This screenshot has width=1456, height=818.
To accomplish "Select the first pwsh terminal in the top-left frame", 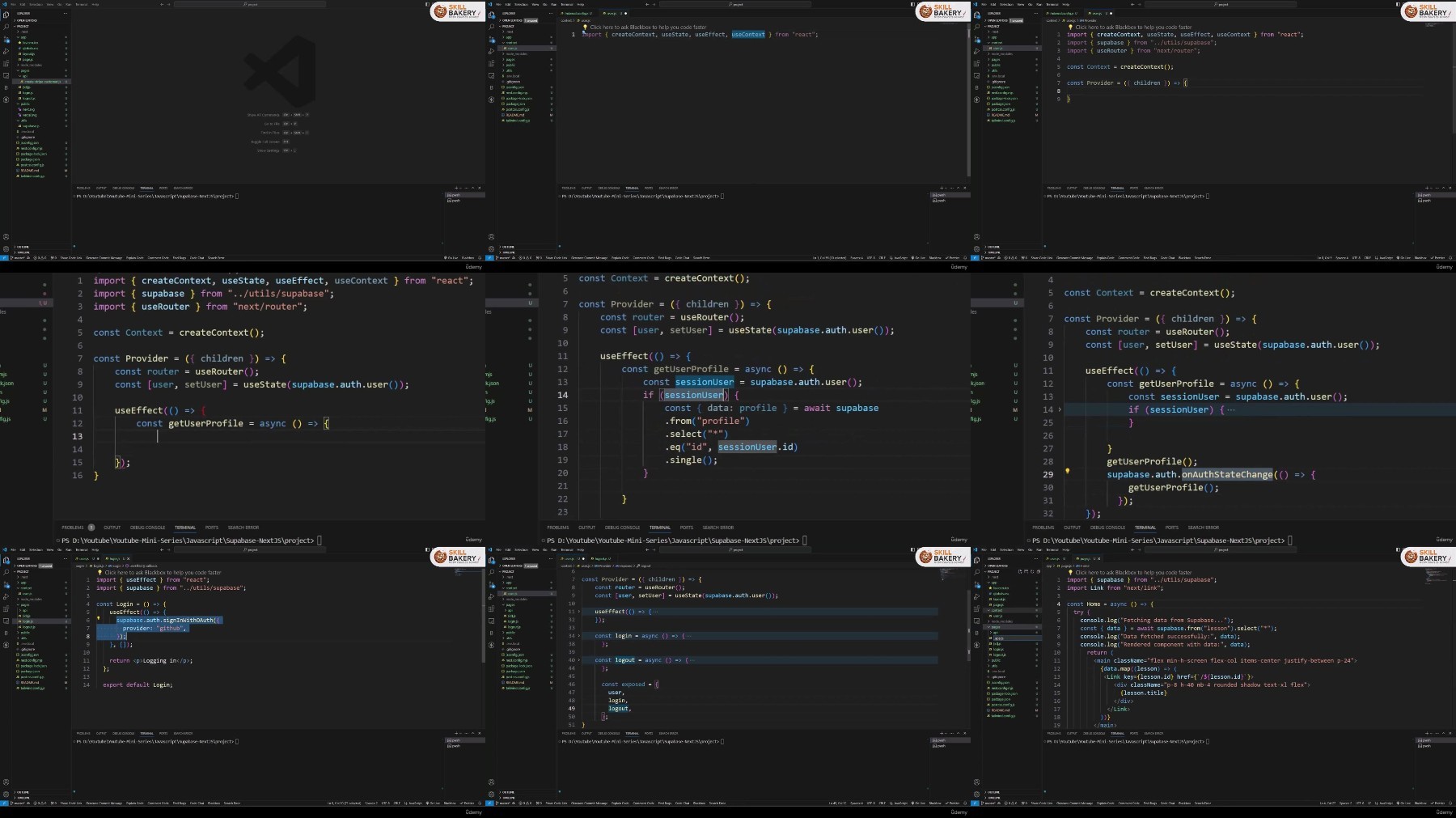I will pyautogui.click(x=463, y=195).
